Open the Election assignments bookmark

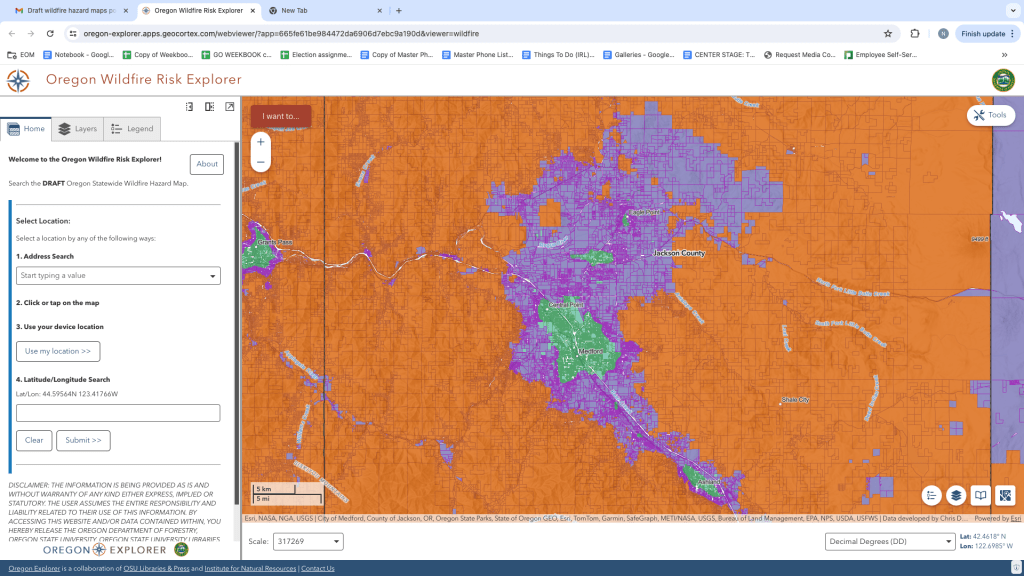(x=316, y=55)
